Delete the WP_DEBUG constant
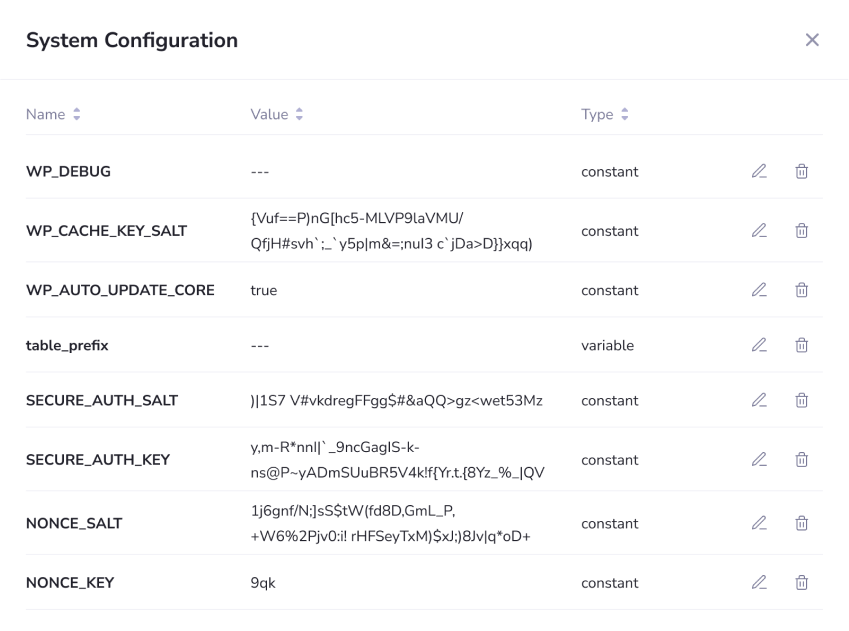 point(802,171)
